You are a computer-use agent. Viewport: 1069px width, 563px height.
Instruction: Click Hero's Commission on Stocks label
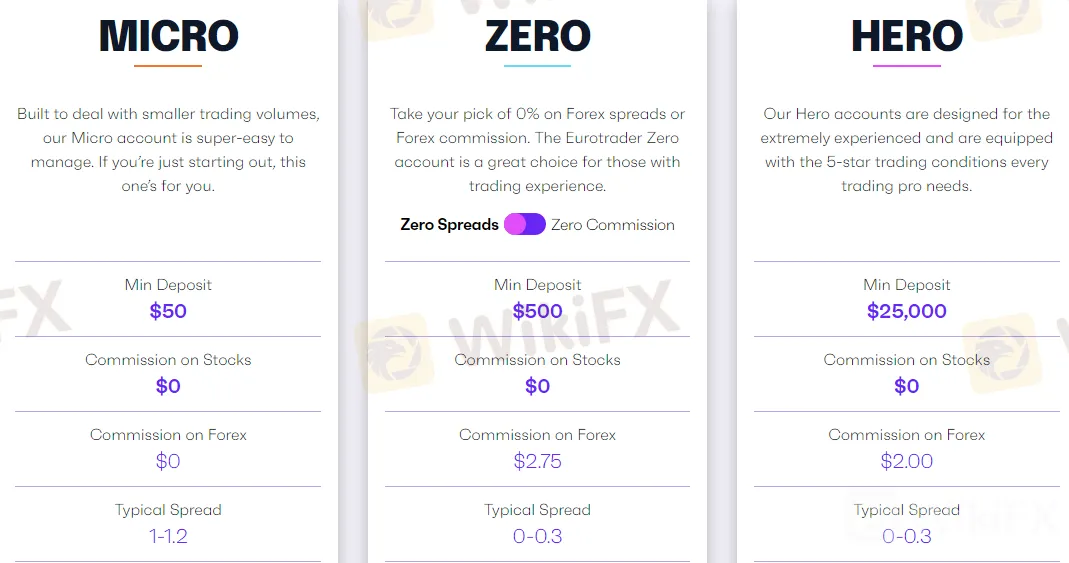(x=906, y=360)
